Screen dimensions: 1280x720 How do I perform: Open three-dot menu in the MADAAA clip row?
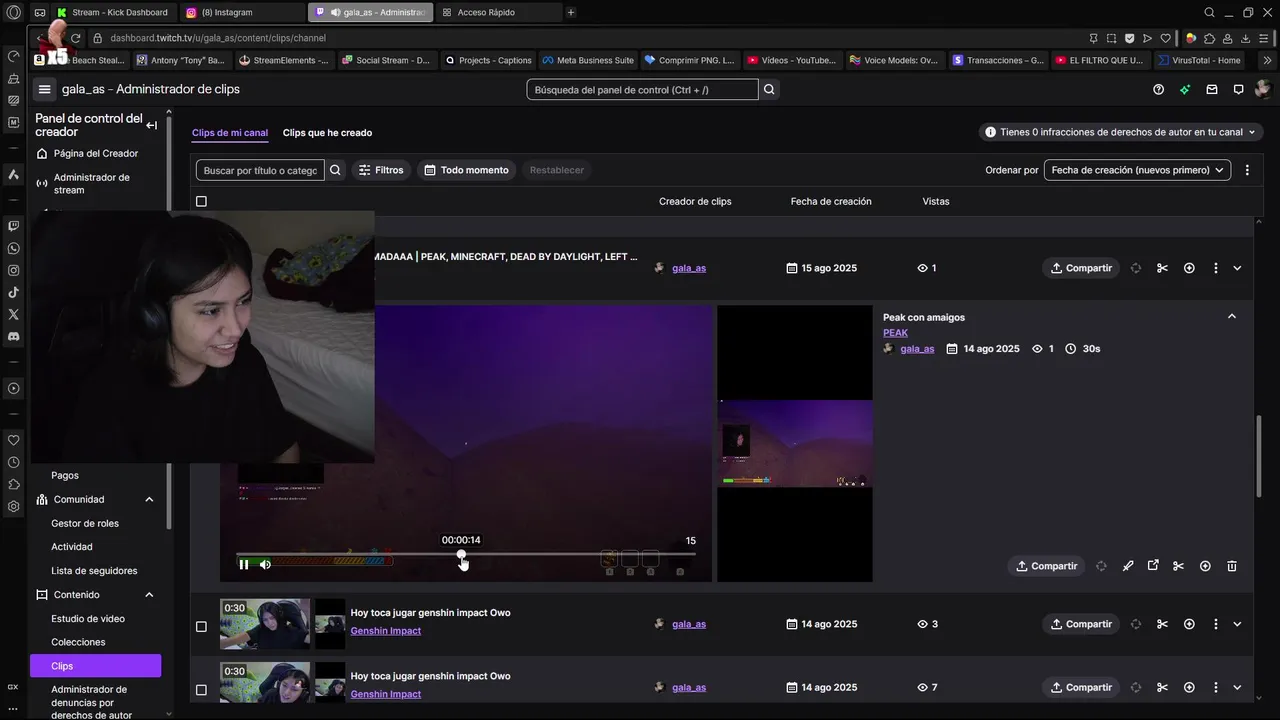[1215, 268]
